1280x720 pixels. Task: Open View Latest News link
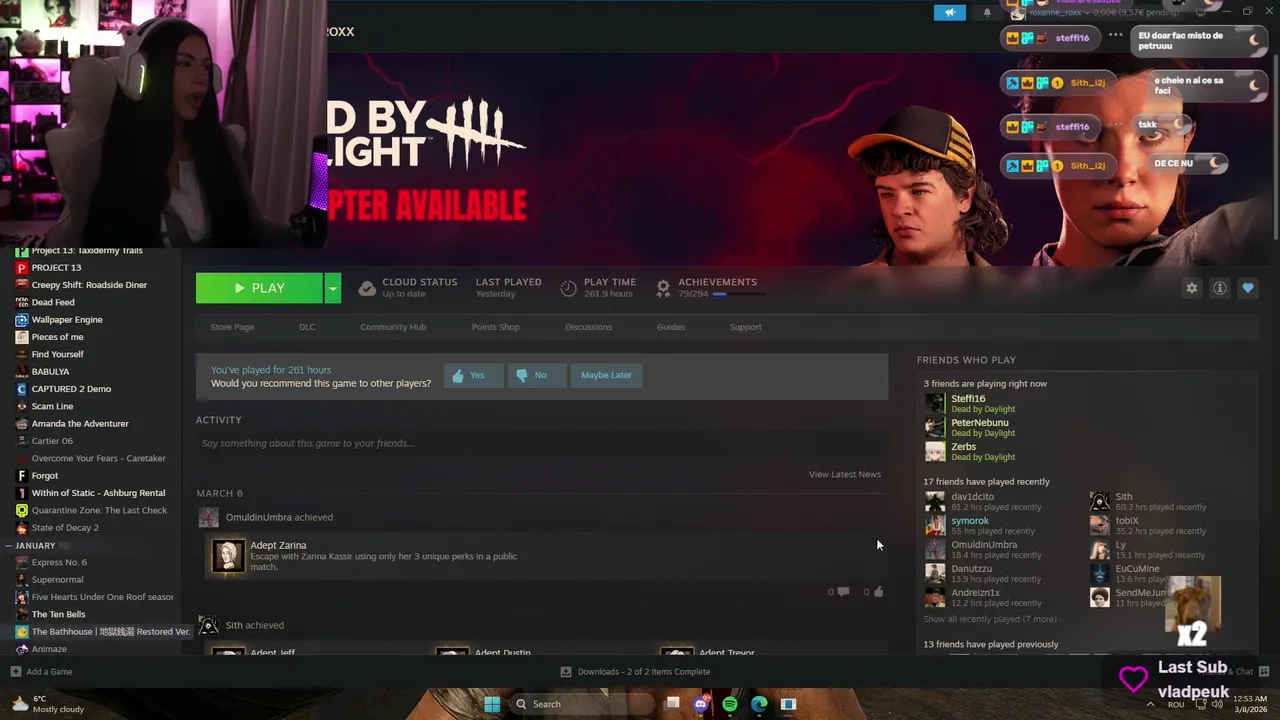click(x=844, y=474)
